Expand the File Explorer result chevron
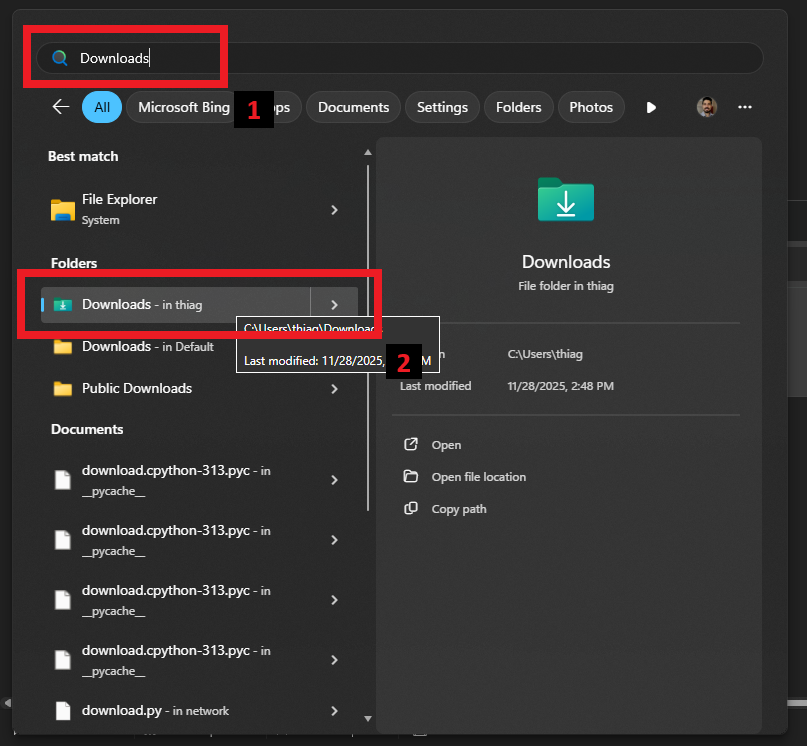The height and width of the screenshot is (746, 807). [335, 210]
